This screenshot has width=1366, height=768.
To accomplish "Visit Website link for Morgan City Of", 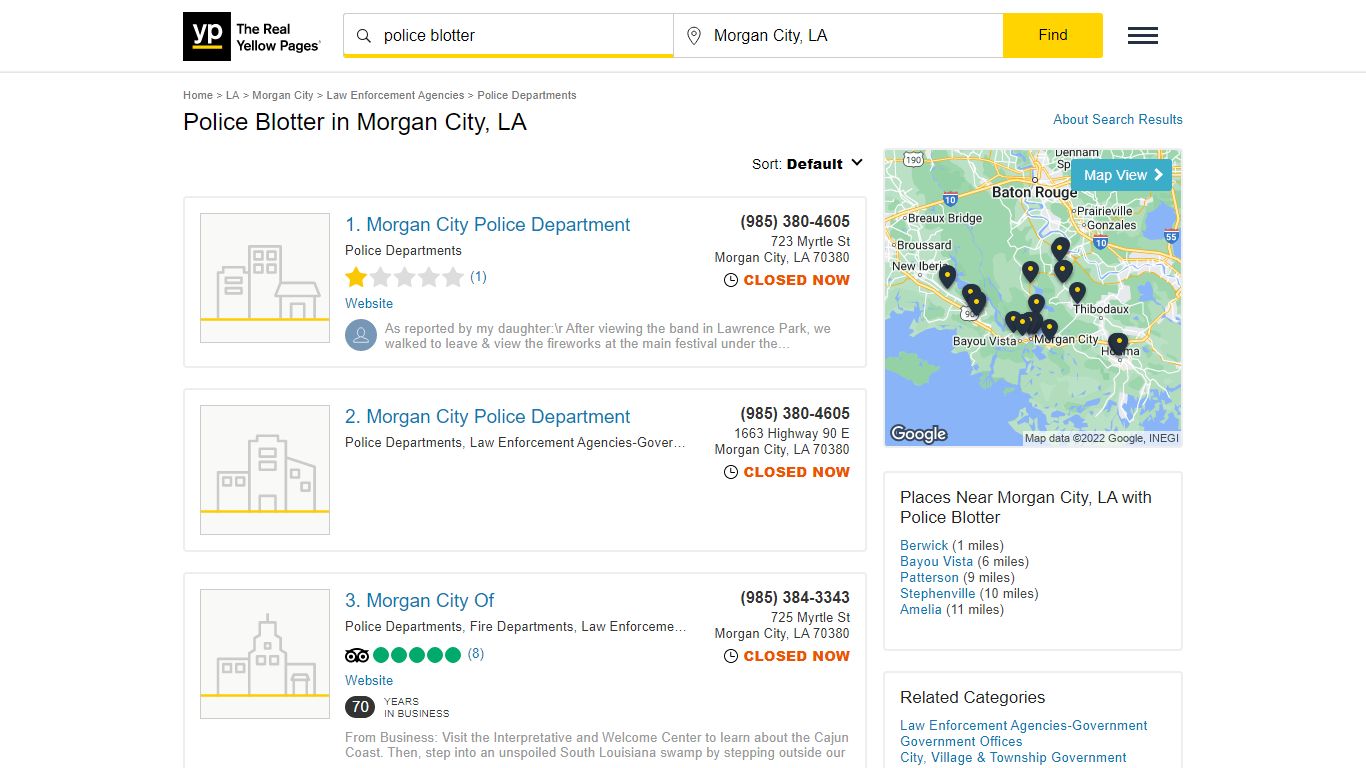I will [x=369, y=680].
